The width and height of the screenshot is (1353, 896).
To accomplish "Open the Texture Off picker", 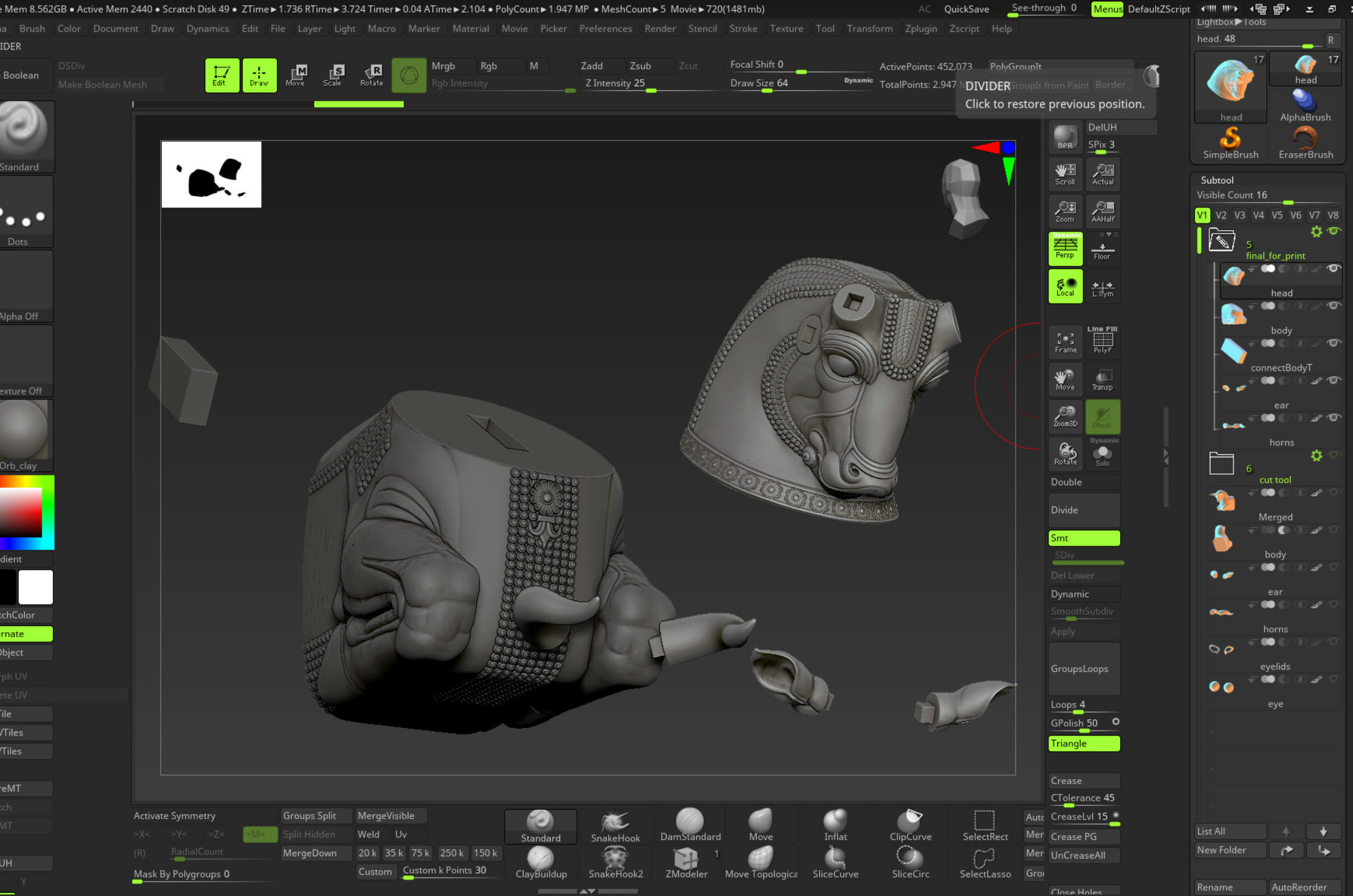I will [x=25, y=361].
